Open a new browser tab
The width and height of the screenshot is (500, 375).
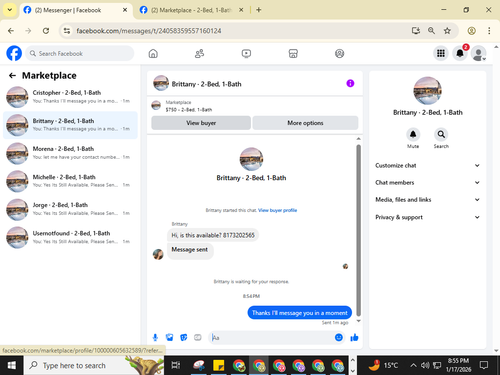pos(258,10)
